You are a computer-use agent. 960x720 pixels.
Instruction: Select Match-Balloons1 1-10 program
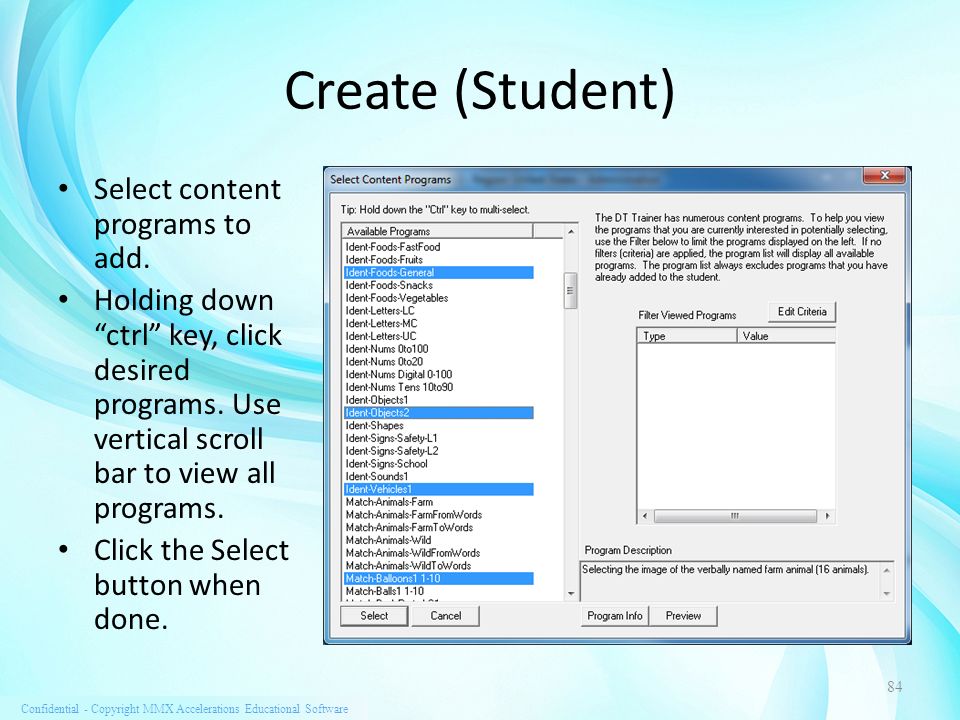tap(438, 579)
